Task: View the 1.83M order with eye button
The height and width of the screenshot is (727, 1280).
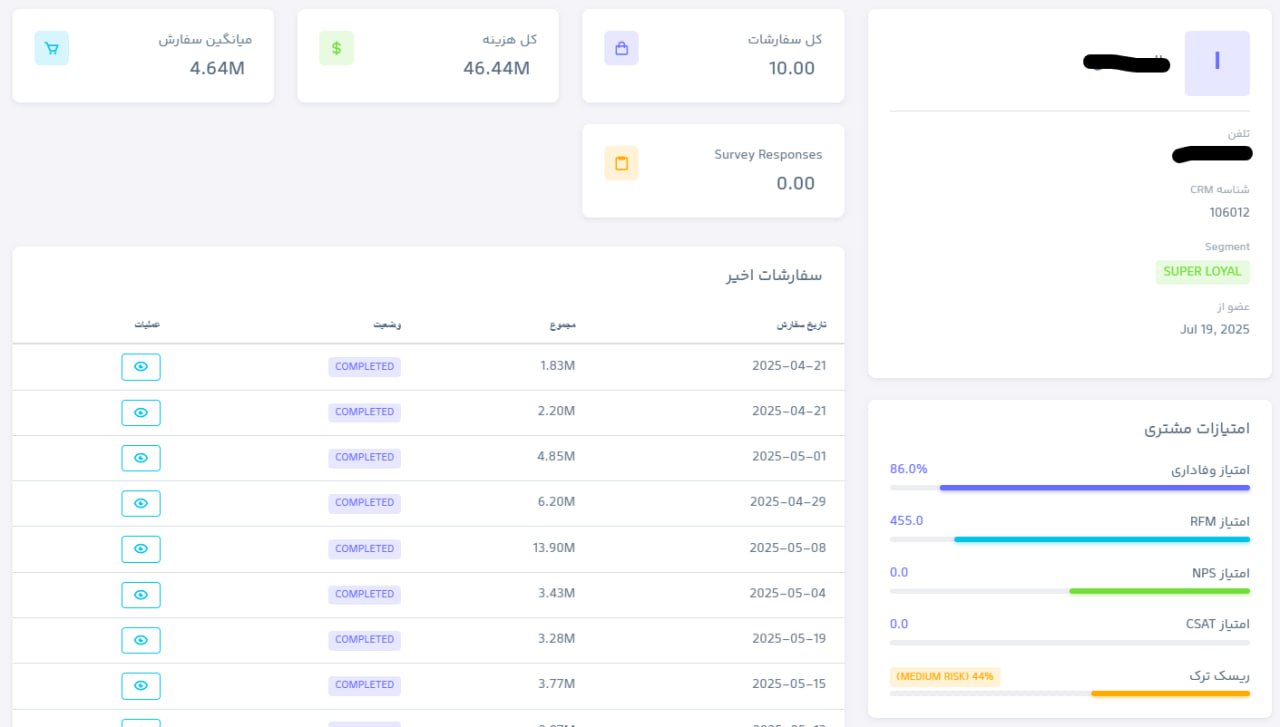Action: click(141, 367)
